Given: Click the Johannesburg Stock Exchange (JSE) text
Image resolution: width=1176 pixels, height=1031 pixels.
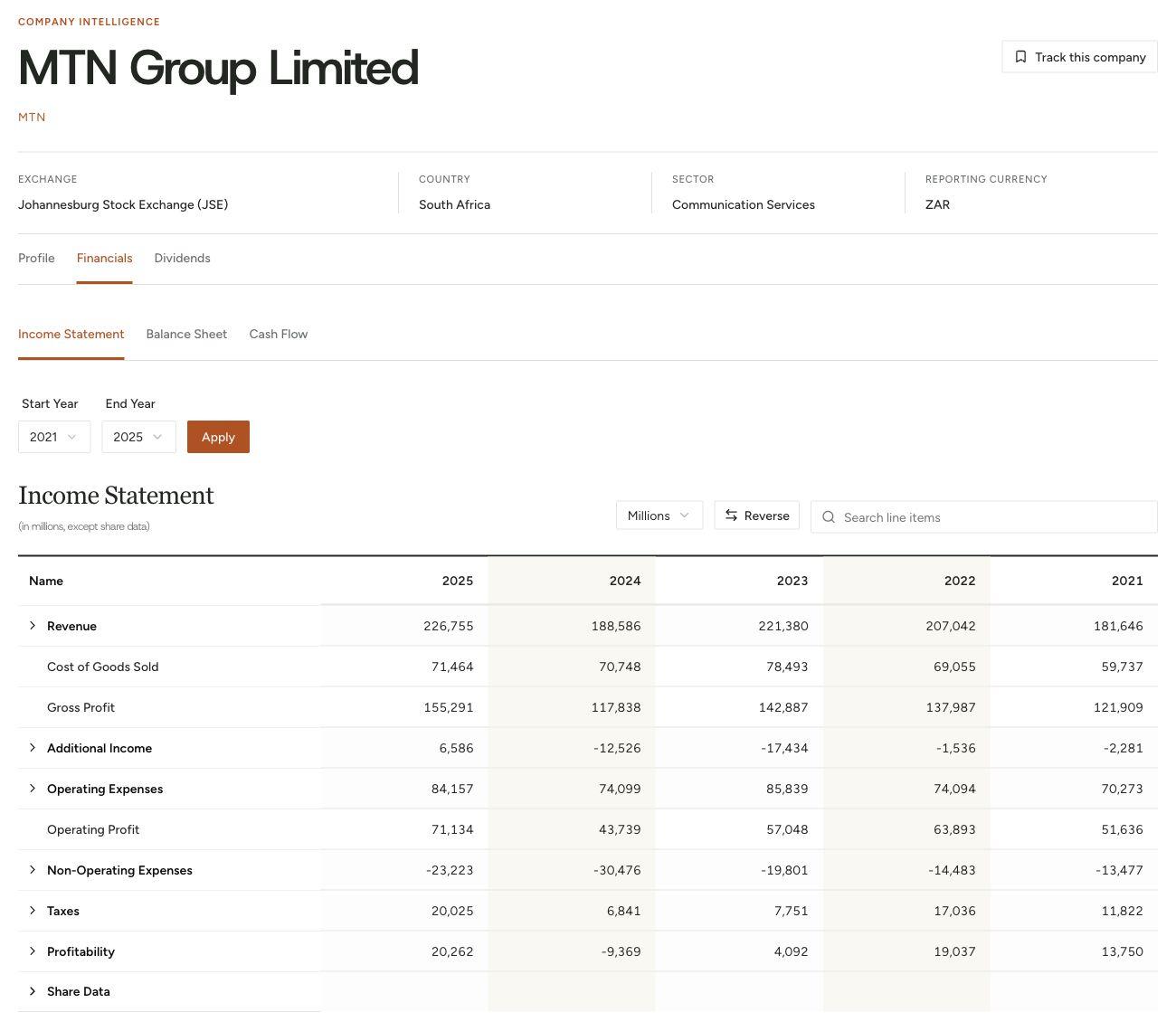Looking at the screenshot, I should click(x=123, y=204).
